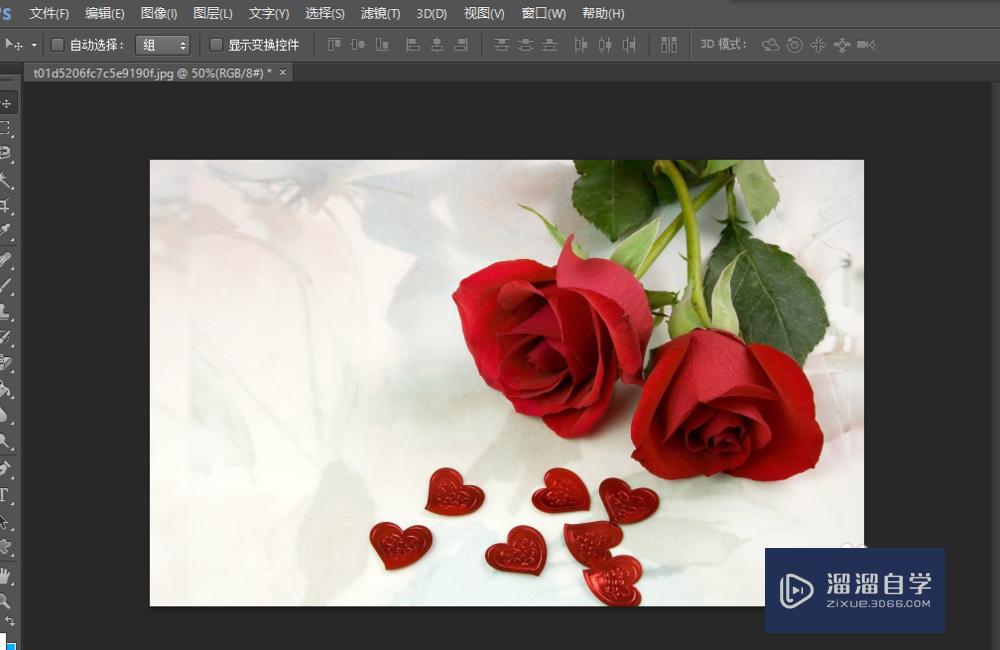Open the 滤镜(T) menu
The image size is (1000, 650).
click(380, 13)
